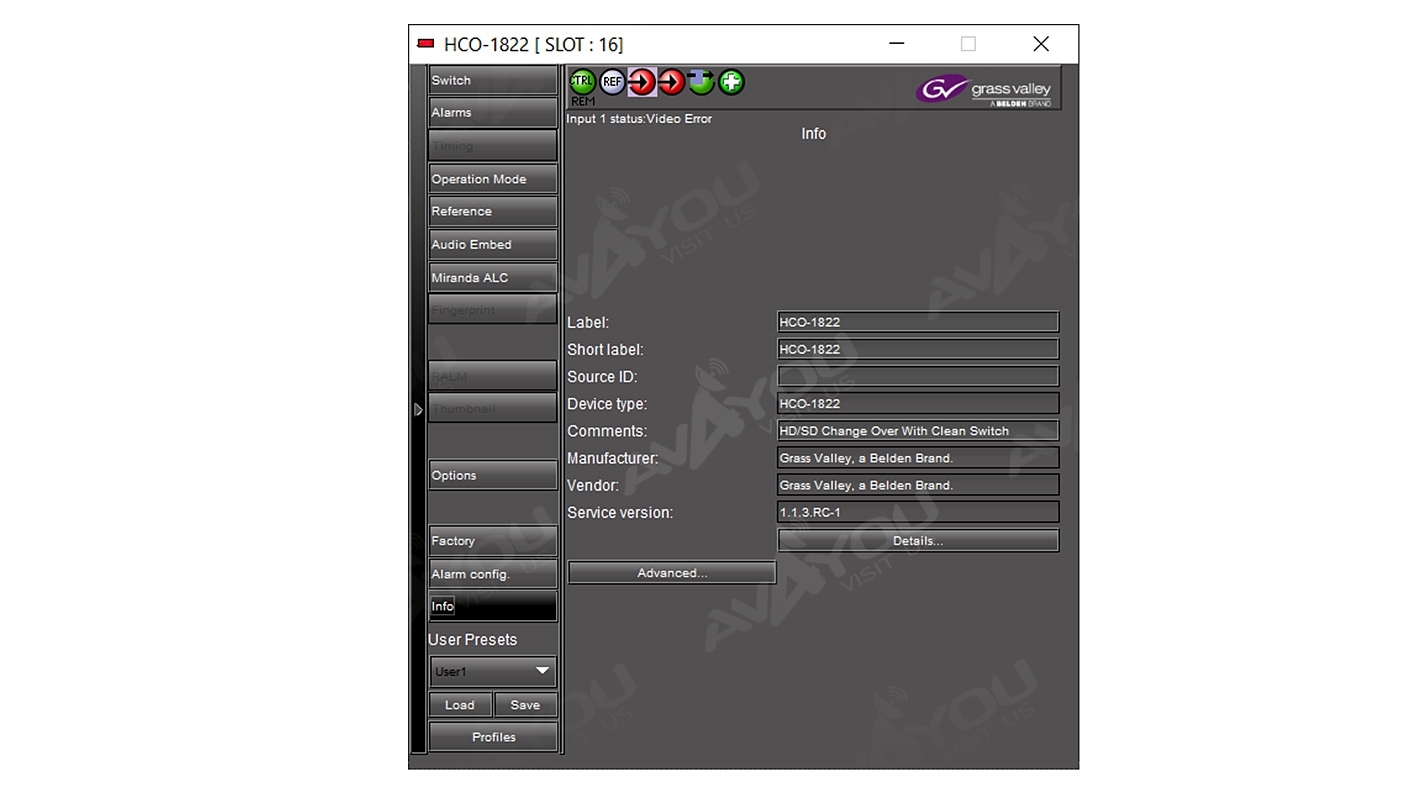Show the Audio Embed settings
Image resolution: width=1422 pixels, height=800 pixels.
coord(492,245)
